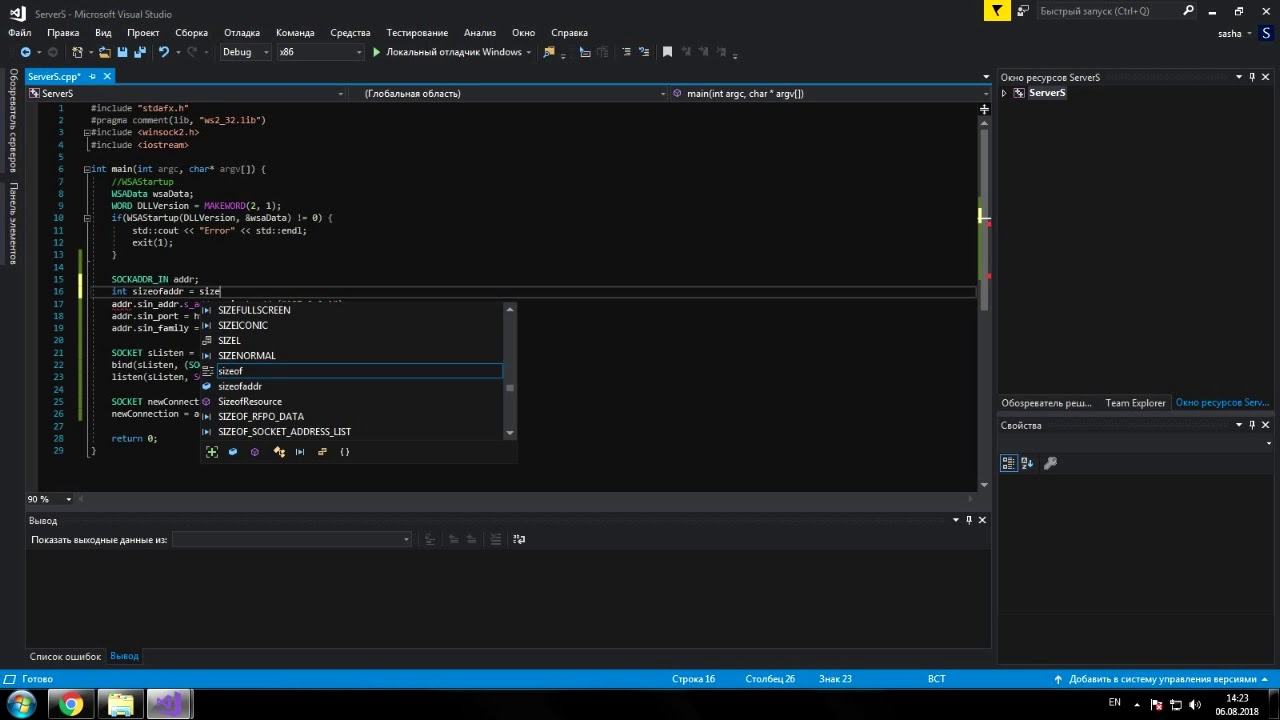The image size is (1280, 720).
Task: Switch to Обозреватель решений tab
Action: 1047,403
